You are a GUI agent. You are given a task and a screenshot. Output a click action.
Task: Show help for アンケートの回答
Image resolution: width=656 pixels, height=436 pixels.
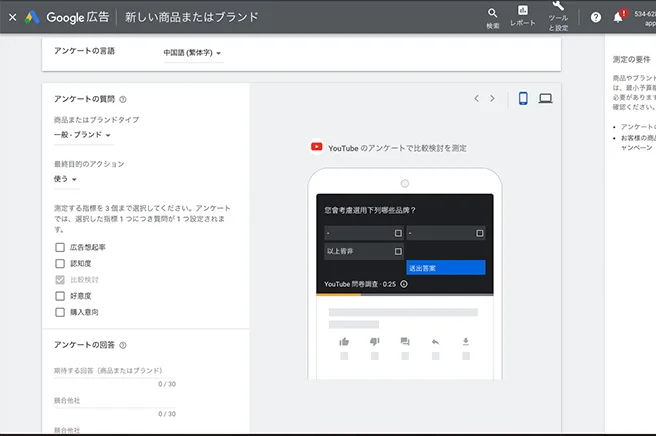click(123, 345)
